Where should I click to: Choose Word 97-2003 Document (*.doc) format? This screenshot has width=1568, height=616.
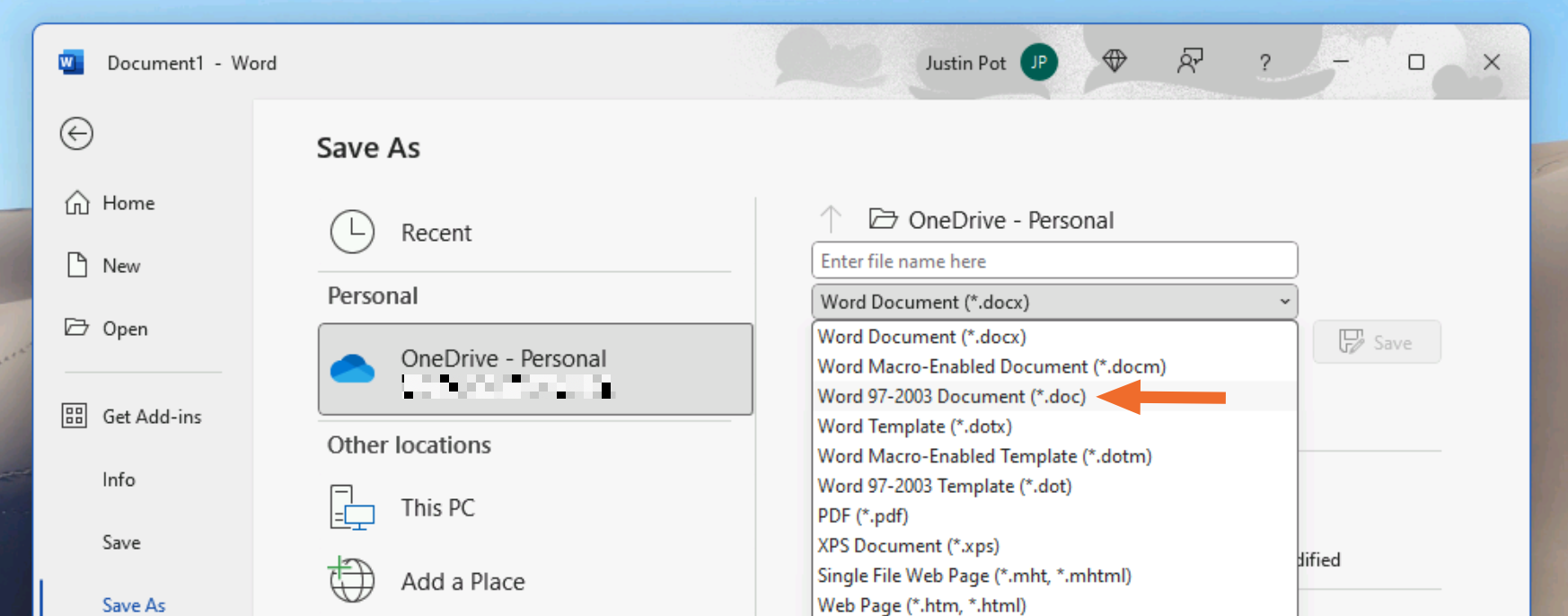click(951, 397)
